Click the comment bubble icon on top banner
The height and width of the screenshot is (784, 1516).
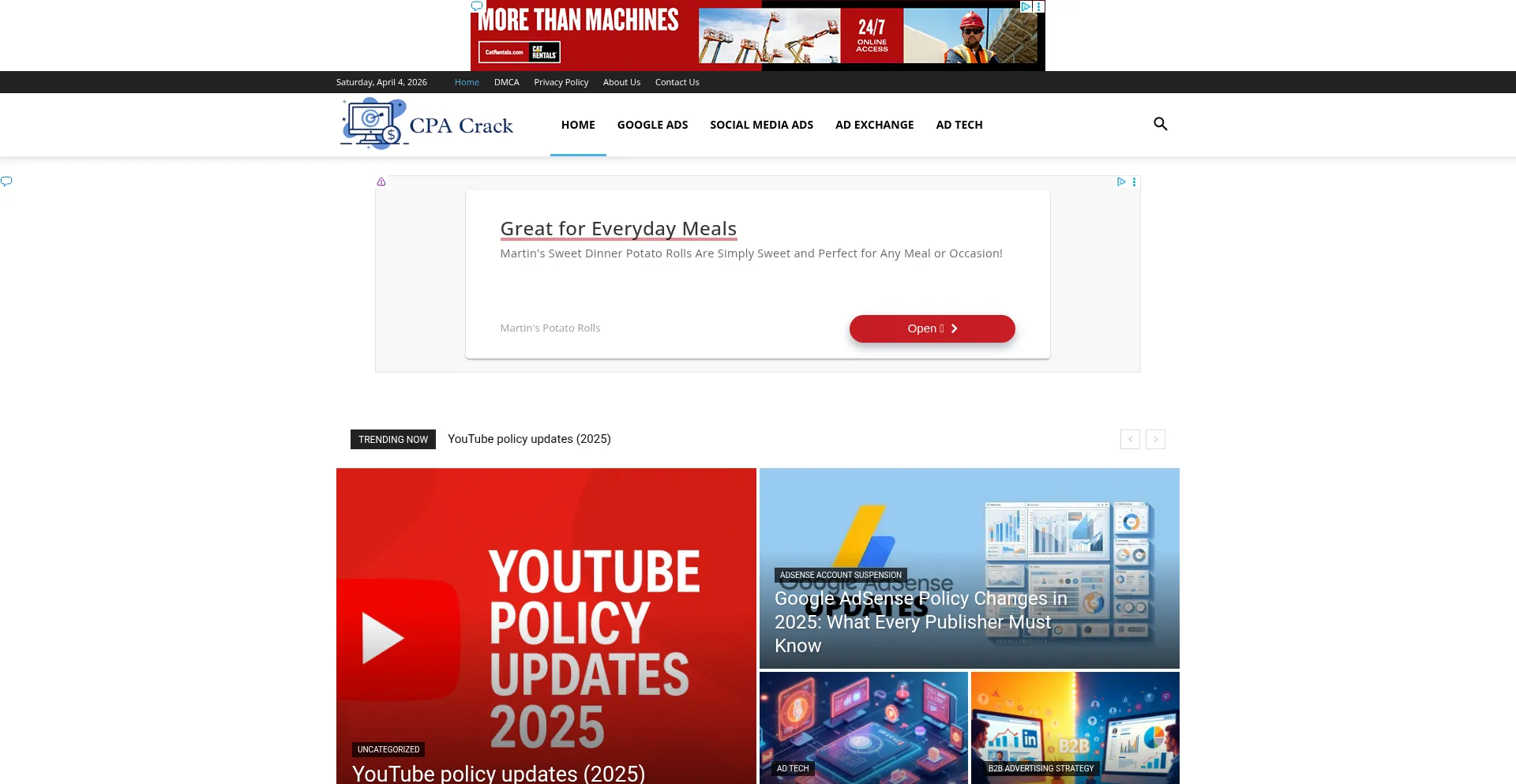(x=477, y=6)
